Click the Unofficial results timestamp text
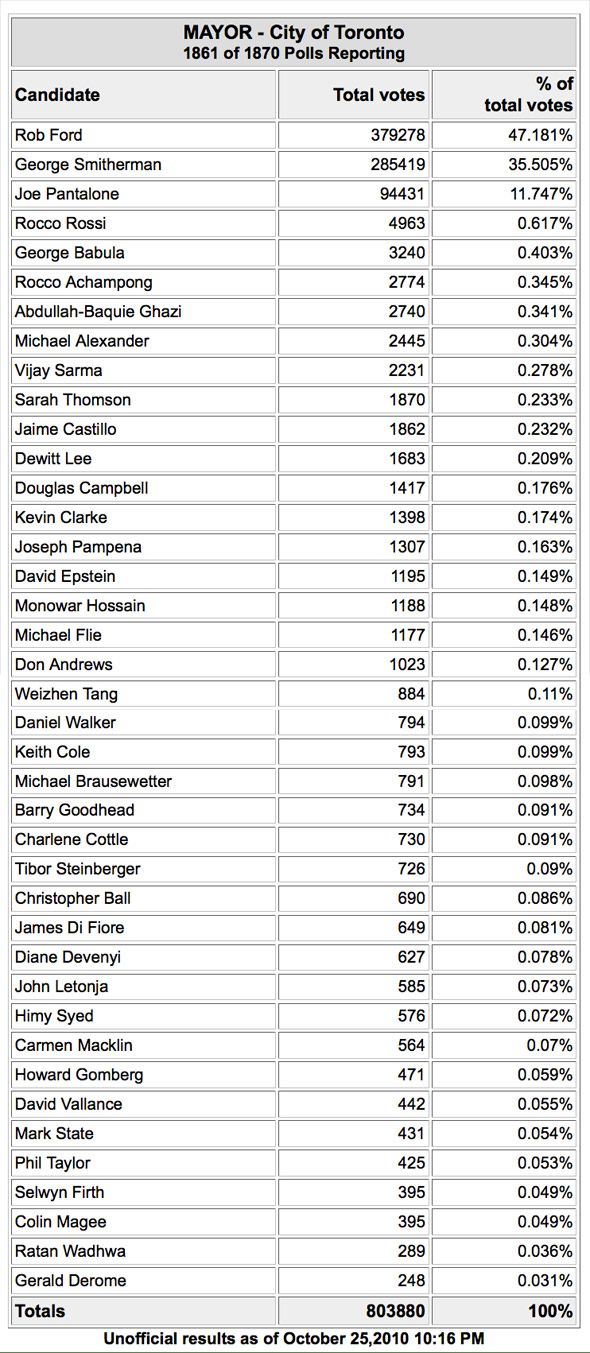The height and width of the screenshot is (1353, 590). (294, 1338)
